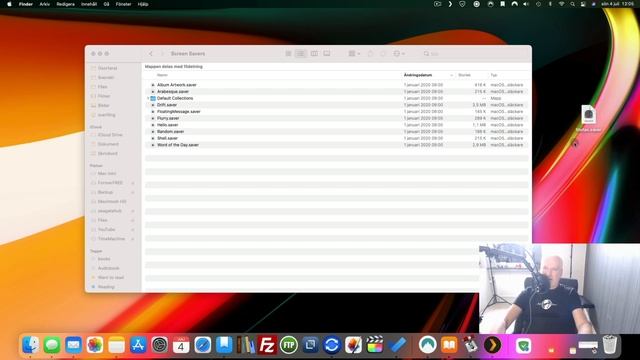Image resolution: width=640 pixels, height=360 pixels.
Task: Open the Trash in the Dock
Action: tap(609, 344)
